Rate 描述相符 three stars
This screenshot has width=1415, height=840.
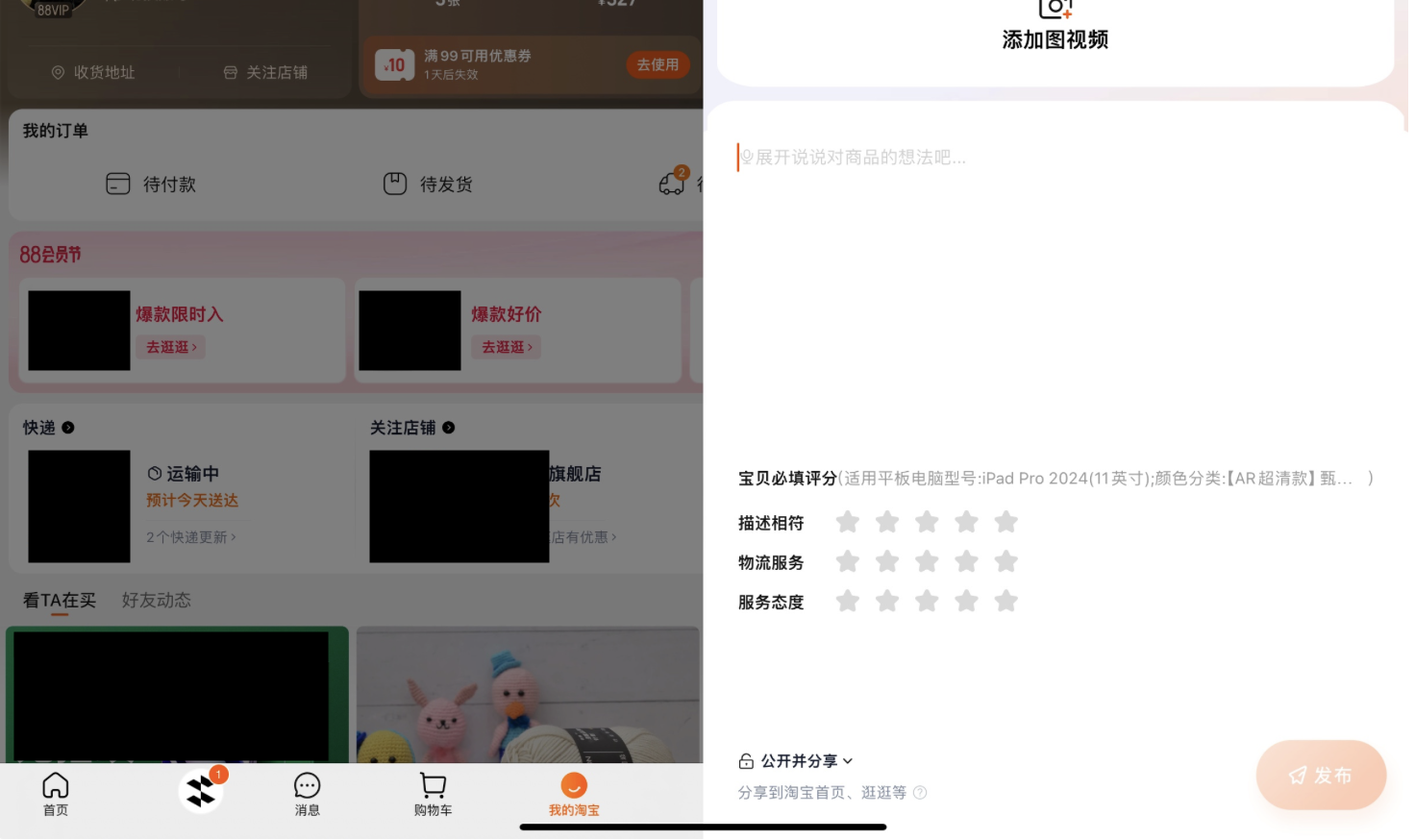tap(927, 522)
